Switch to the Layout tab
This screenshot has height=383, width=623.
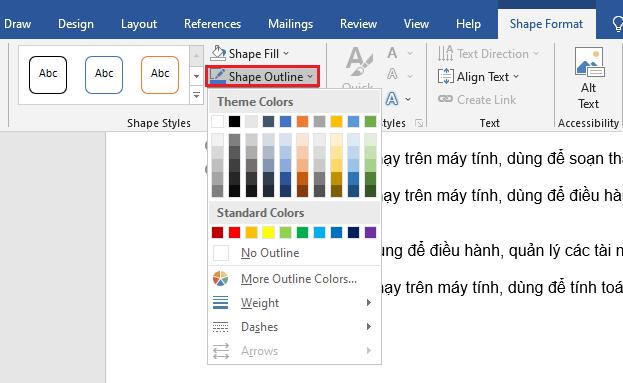139,24
